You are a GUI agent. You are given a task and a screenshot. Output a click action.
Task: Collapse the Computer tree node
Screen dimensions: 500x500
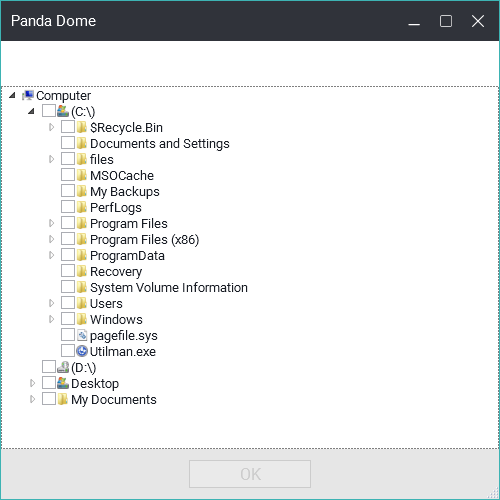12,96
